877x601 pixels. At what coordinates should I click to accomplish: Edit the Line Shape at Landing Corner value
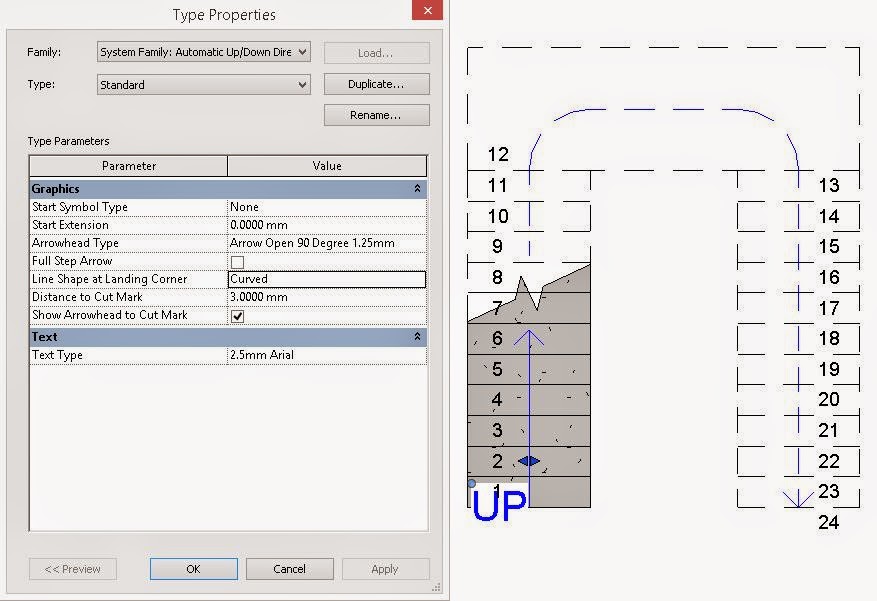(325, 278)
